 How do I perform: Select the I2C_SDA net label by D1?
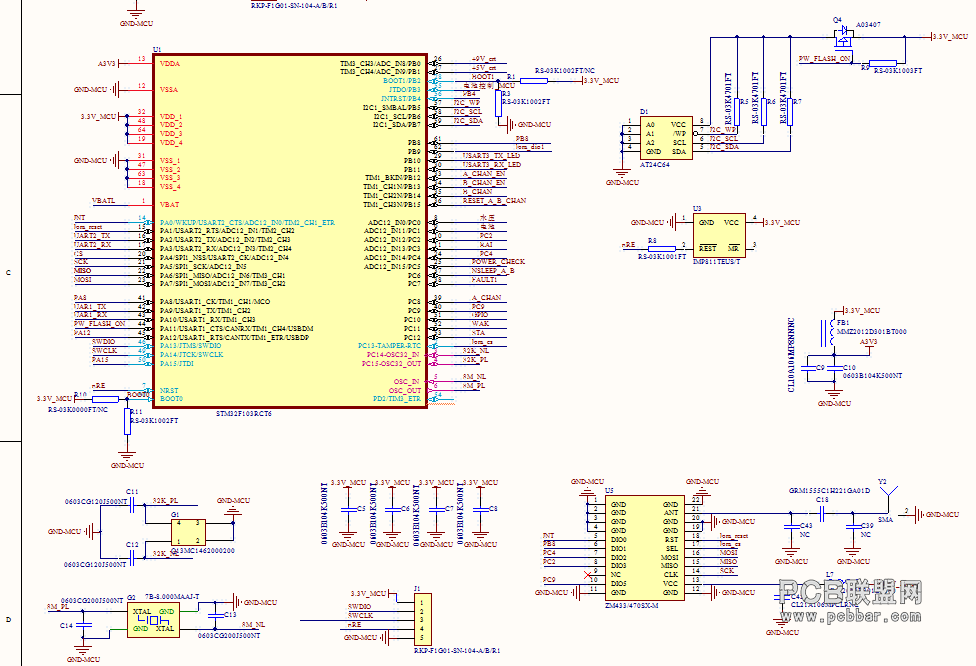(724, 148)
